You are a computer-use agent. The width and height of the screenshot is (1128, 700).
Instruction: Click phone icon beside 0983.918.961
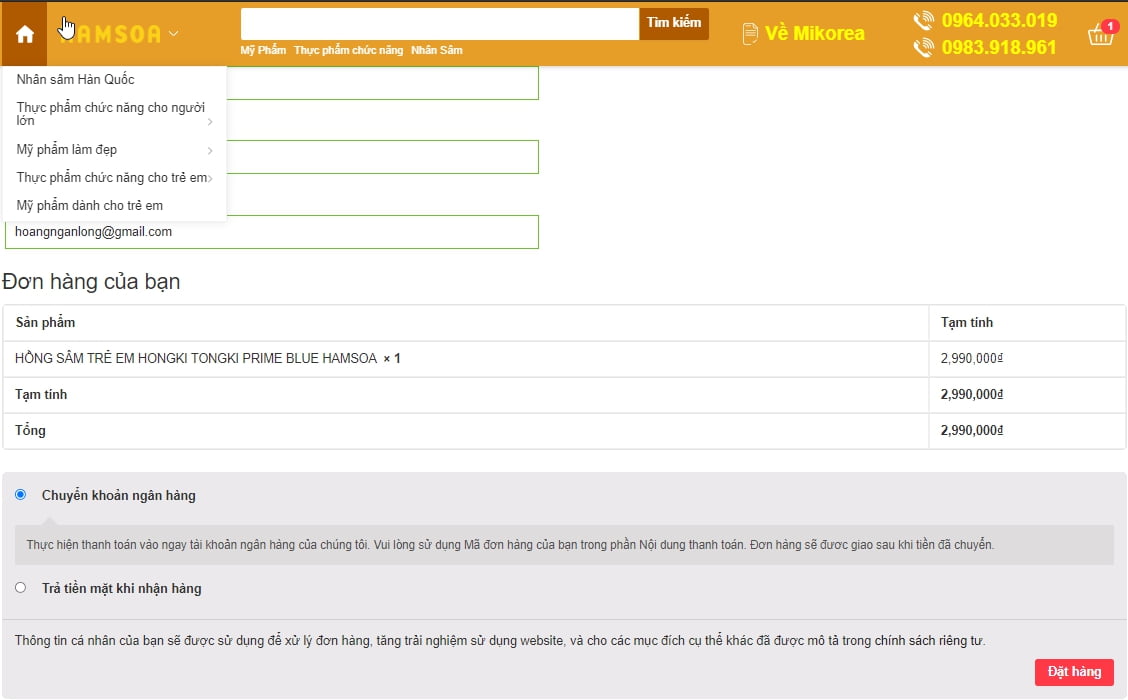coord(924,47)
